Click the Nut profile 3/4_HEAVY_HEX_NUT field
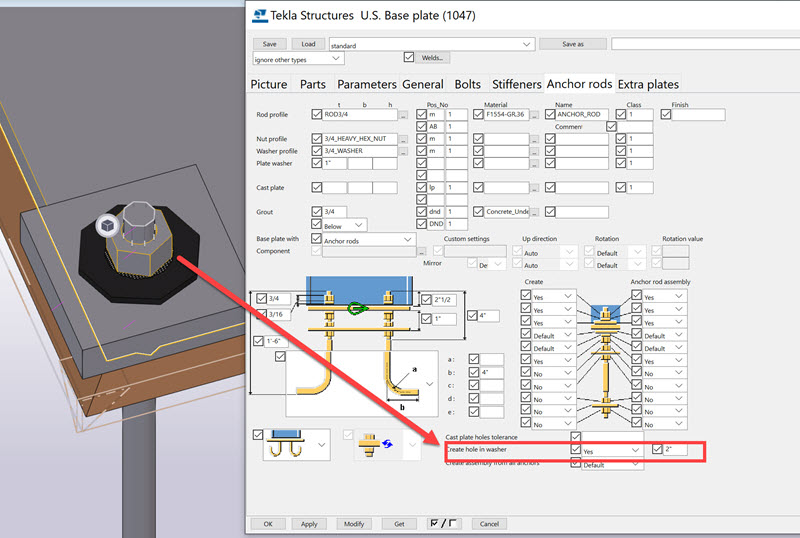 tap(360, 138)
